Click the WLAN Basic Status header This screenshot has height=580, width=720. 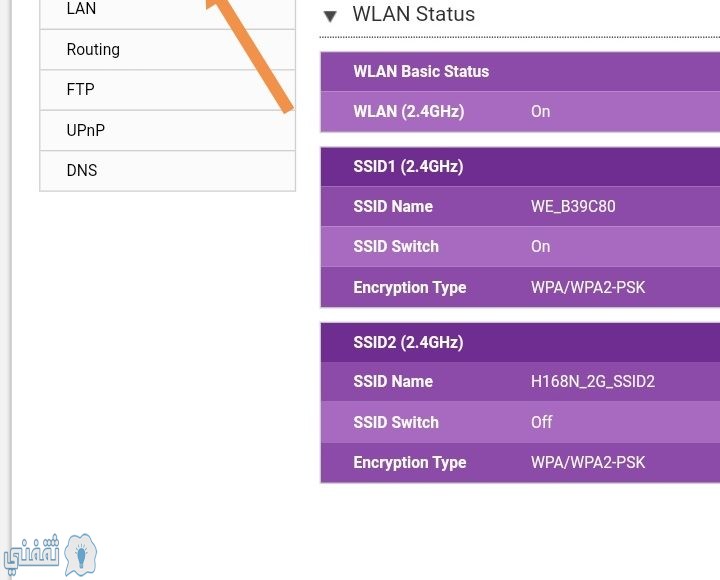(x=520, y=71)
